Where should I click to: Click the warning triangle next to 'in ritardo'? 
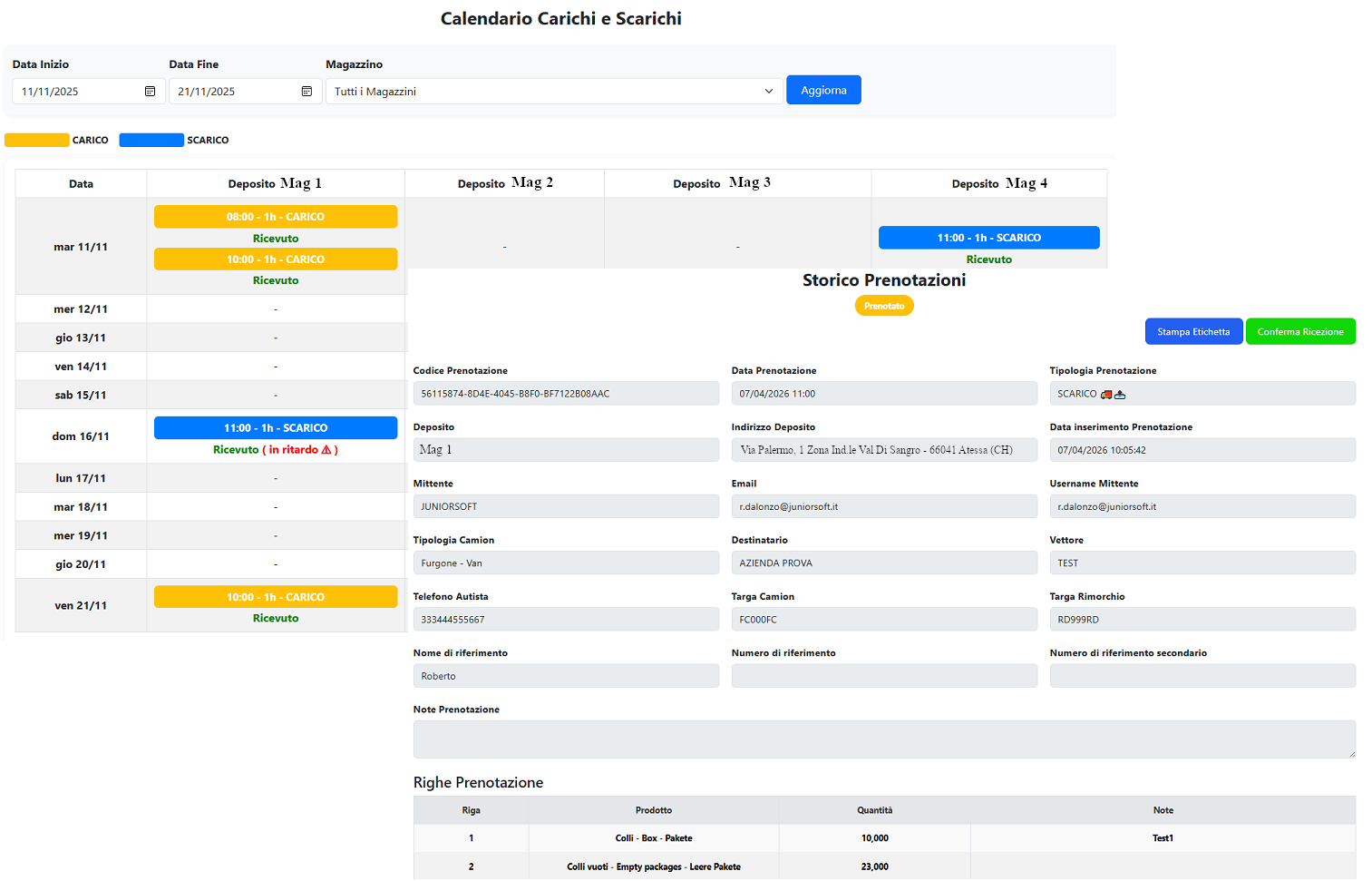click(x=326, y=450)
